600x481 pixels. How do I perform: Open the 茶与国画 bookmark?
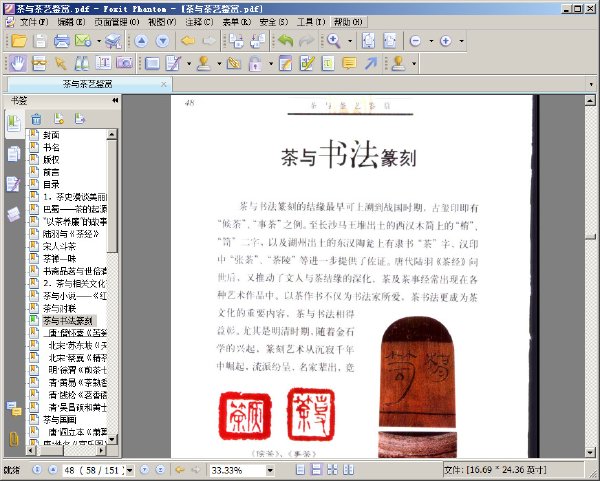point(59,420)
